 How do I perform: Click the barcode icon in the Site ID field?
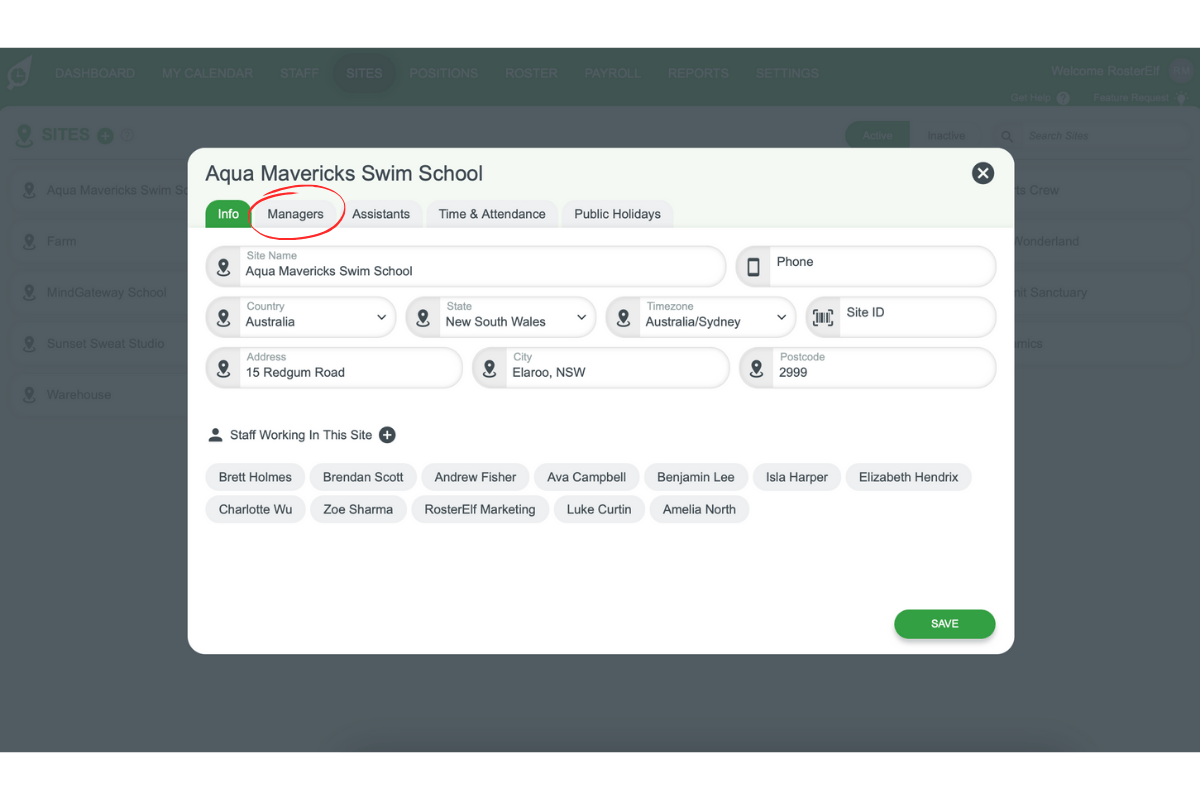click(x=823, y=316)
